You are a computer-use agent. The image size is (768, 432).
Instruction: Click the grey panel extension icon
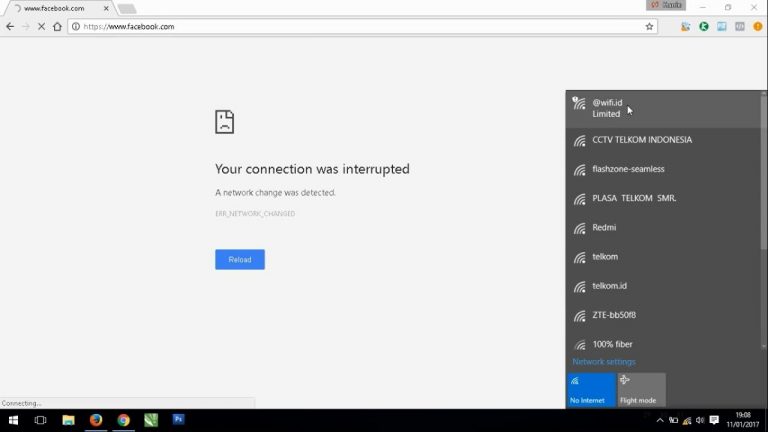tap(740, 26)
